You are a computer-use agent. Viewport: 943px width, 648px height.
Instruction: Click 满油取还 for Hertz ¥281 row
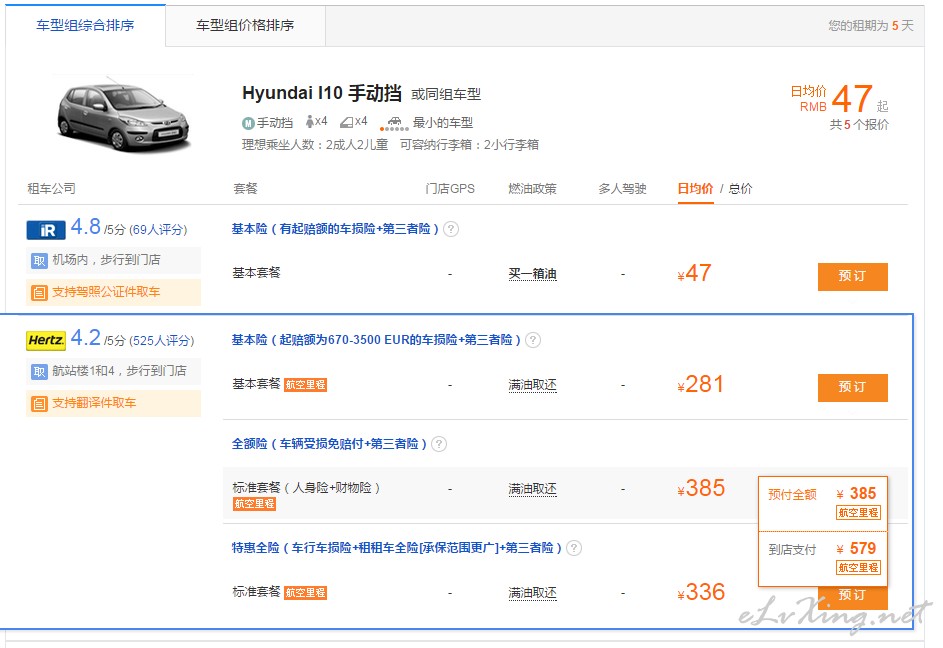click(532, 385)
